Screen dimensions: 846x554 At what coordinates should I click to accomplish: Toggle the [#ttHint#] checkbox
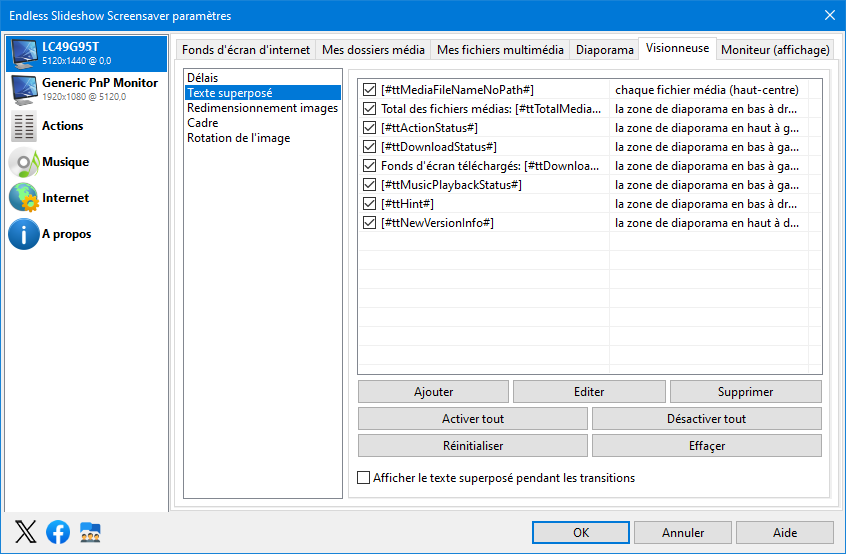point(370,204)
